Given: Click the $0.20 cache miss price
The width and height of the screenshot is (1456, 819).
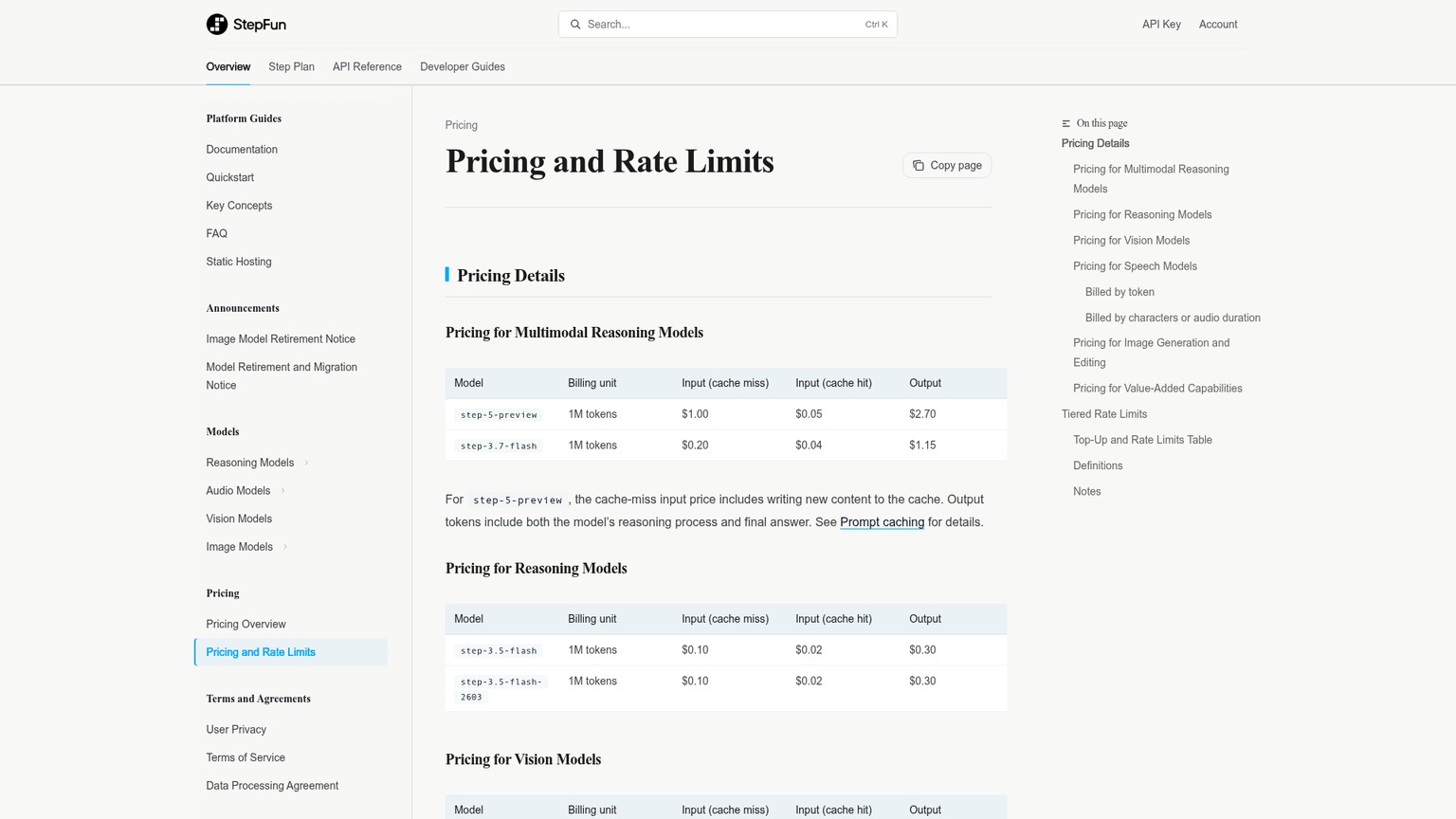Looking at the screenshot, I should 695,446.
